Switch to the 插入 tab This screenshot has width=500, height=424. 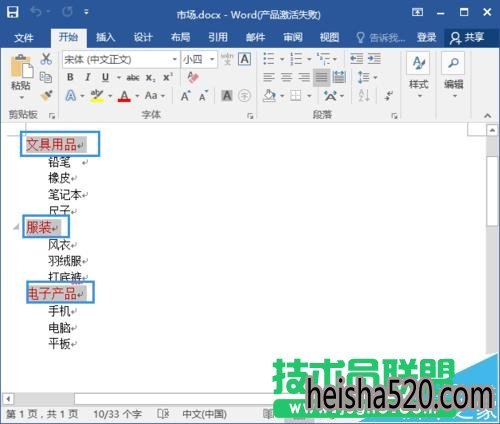(x=105, y=37)
